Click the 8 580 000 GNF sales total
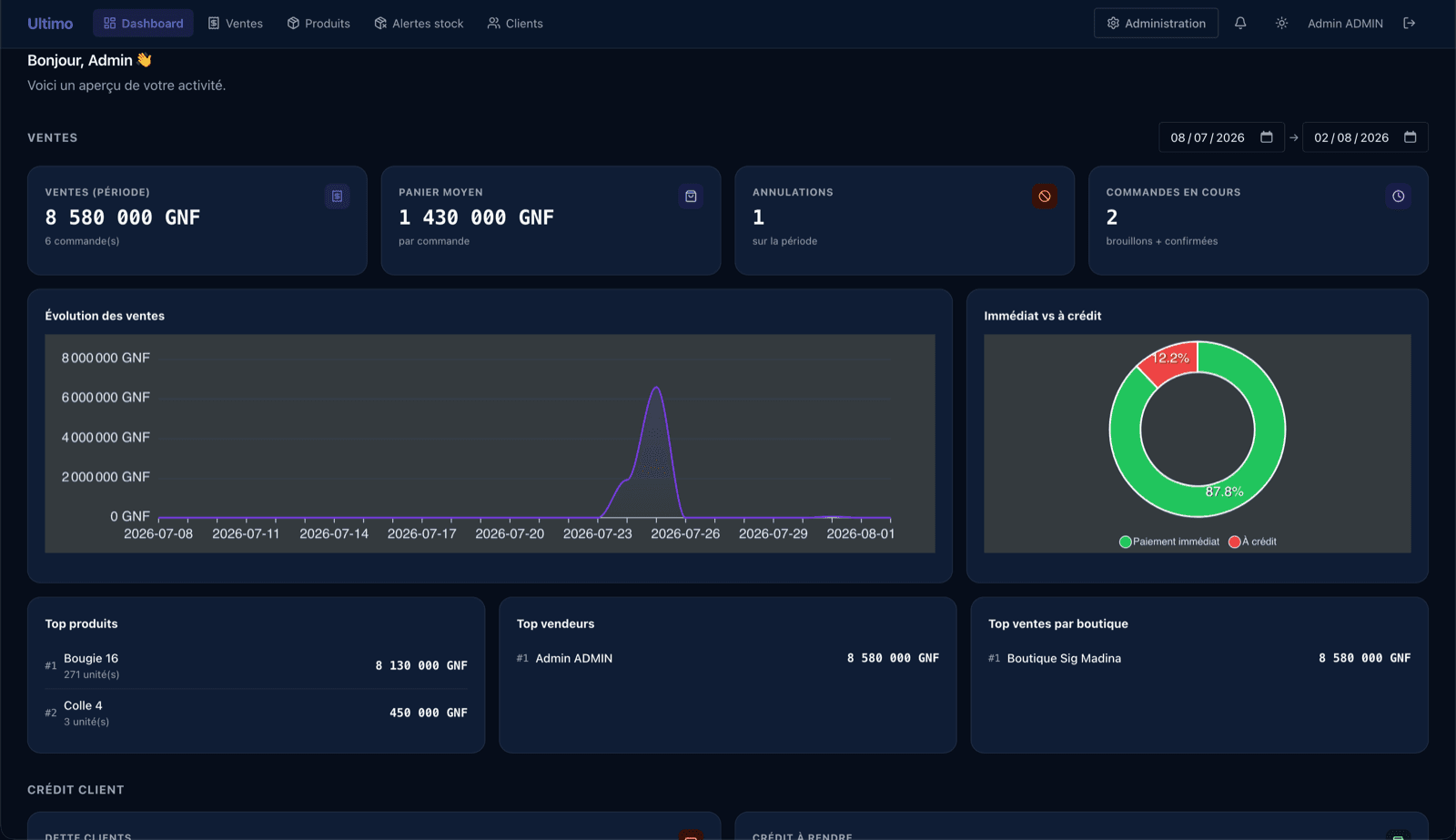The image size is (1456, 840). (x=123, y=218)
